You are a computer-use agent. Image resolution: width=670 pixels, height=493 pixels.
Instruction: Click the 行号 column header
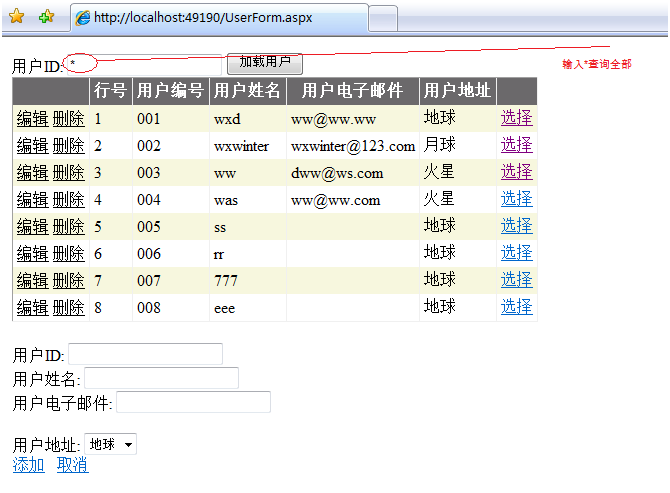[x=111, y=91]
